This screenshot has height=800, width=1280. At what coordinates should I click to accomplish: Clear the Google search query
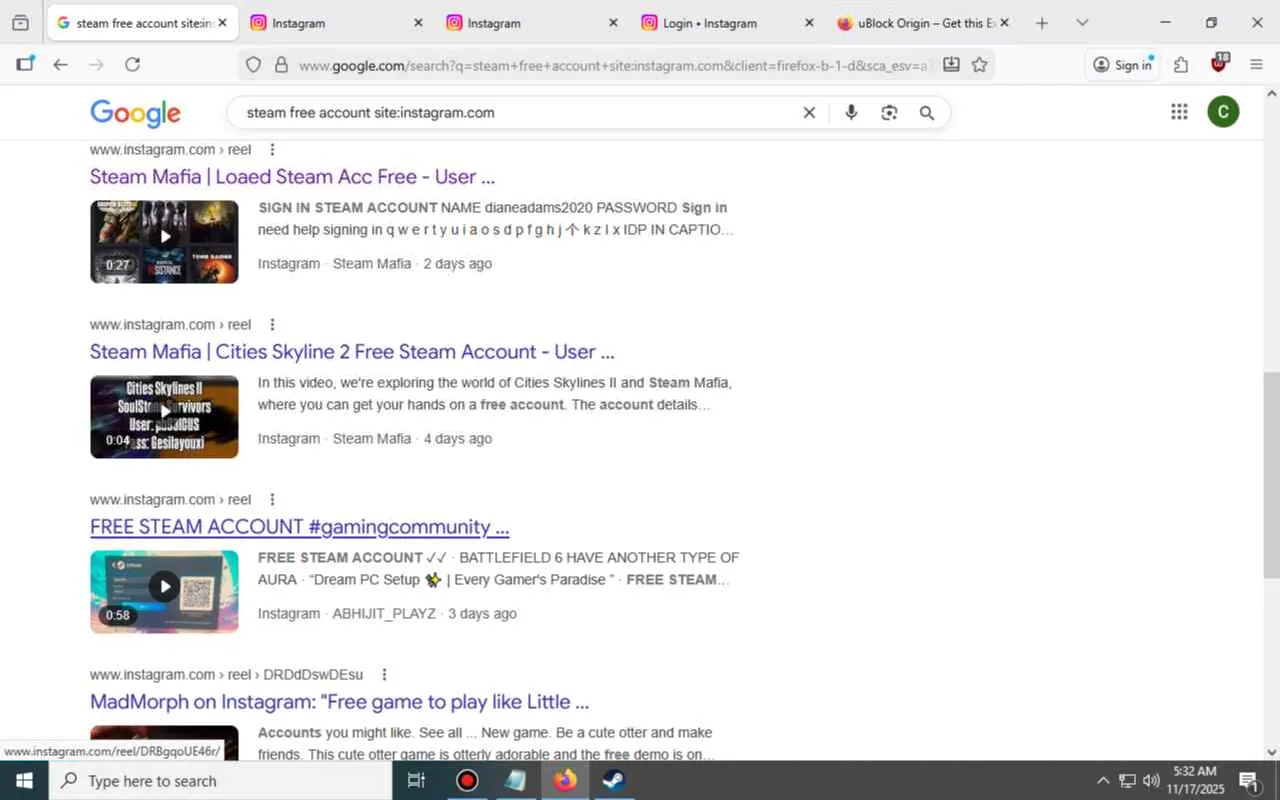pyautogui.click(x=809, y=113)
